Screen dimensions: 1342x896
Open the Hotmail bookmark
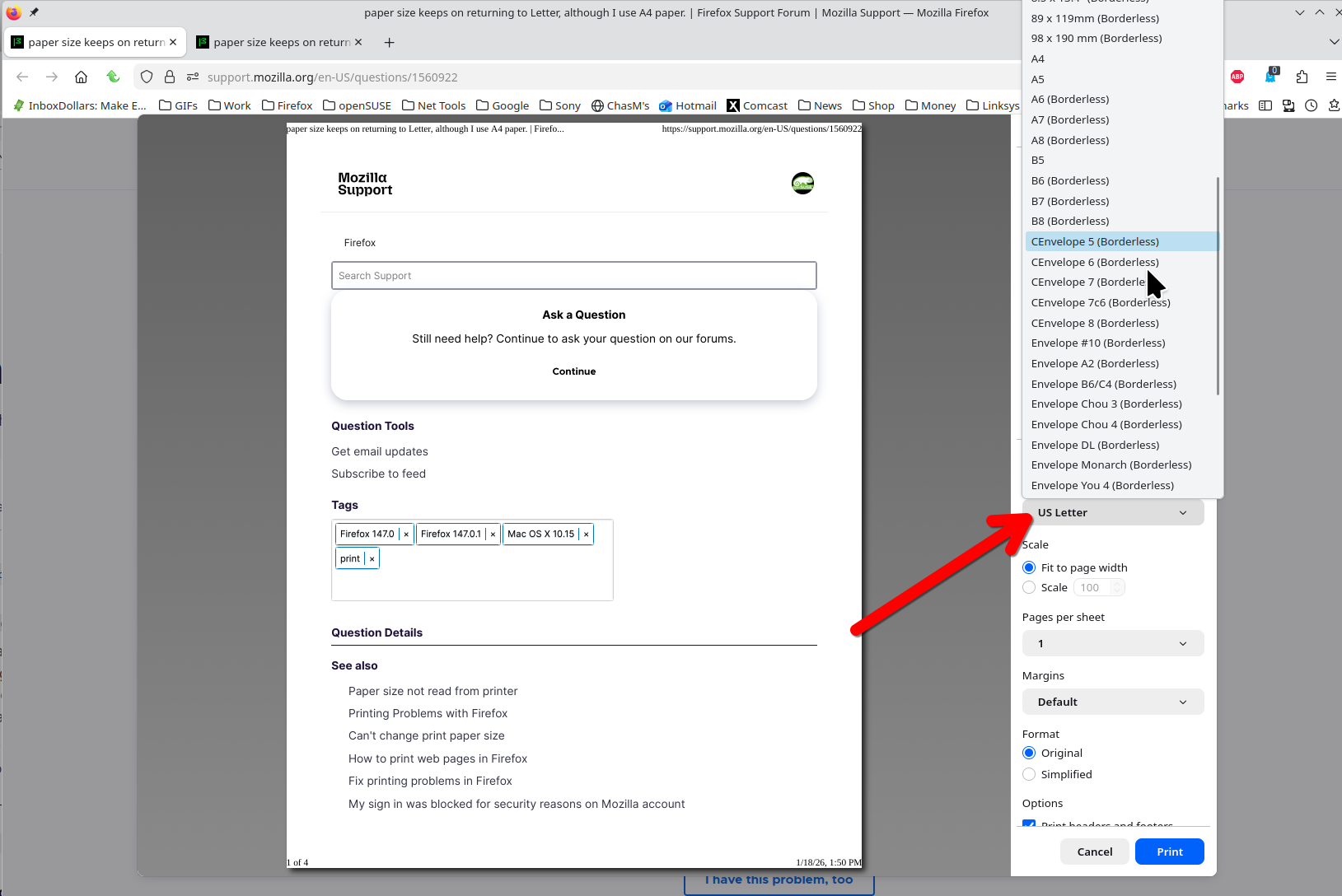coord(688,105)
